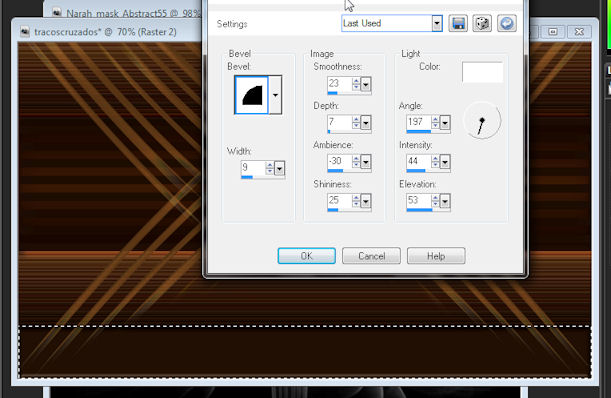Click the Angle value field showing 197
Image resolution: width=611 pixels, height=398 pixels.
click(419, 122)
